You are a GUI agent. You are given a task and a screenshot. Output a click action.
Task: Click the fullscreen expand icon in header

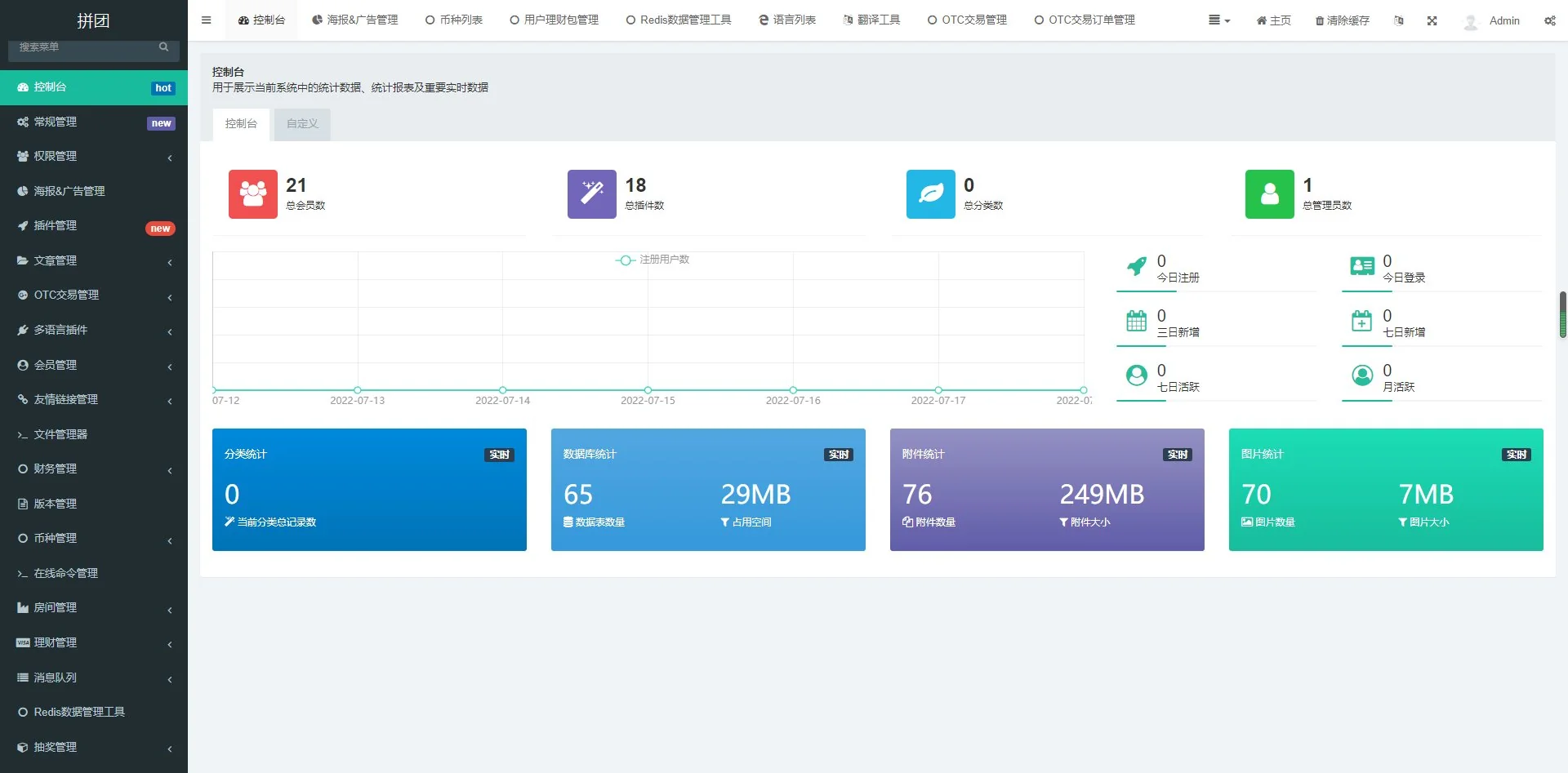(1432, 20)
